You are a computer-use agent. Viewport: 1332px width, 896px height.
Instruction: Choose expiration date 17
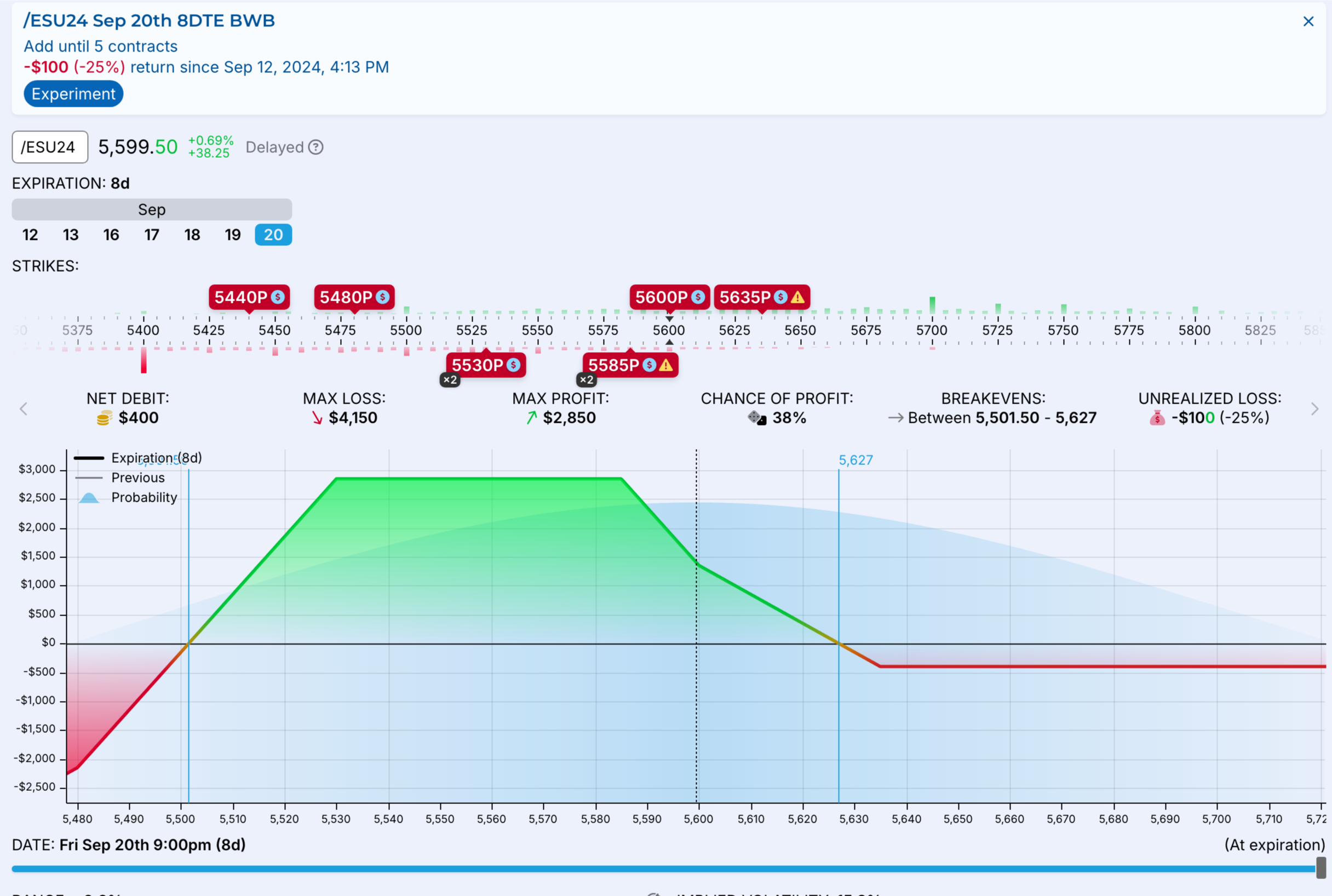tap(152, 235)
